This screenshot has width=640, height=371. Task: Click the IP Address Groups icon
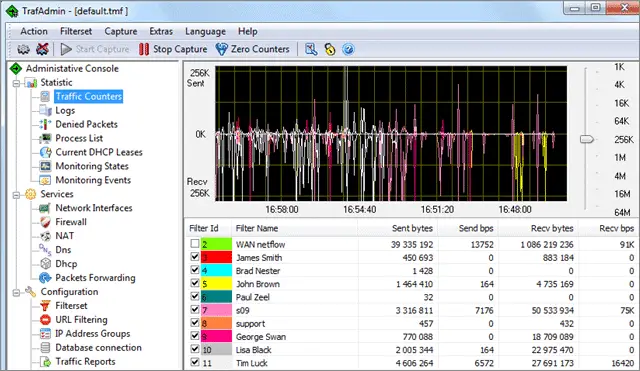click(45, 334)
